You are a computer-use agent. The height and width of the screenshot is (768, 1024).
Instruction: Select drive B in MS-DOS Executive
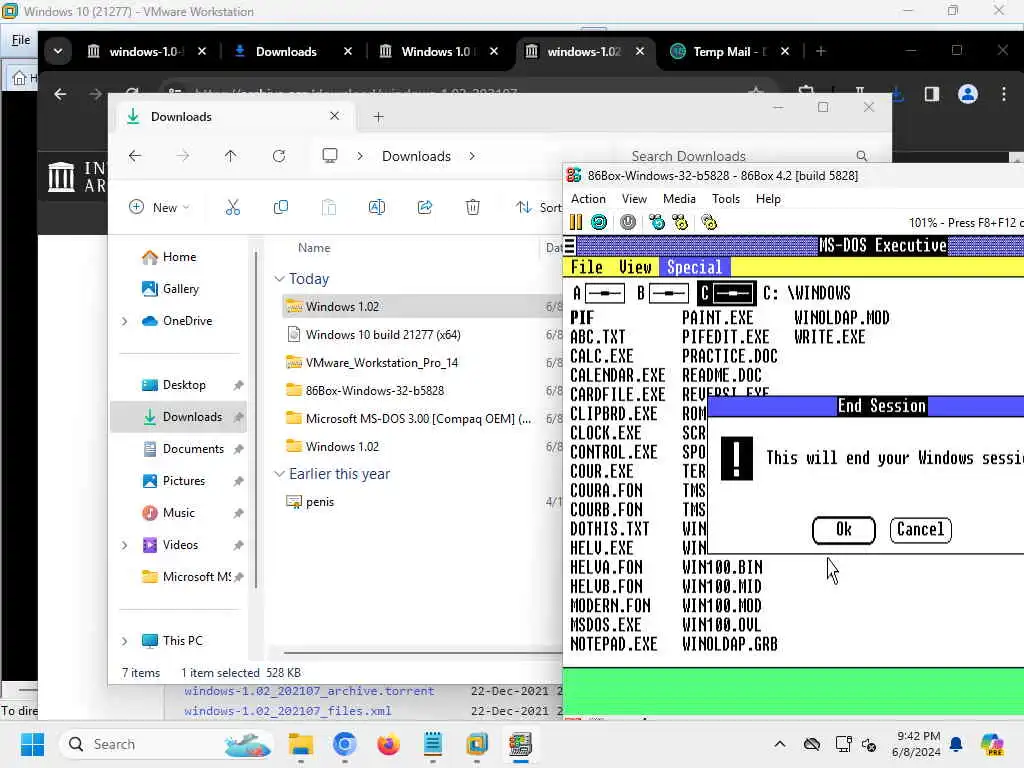[x=662, y=293]
